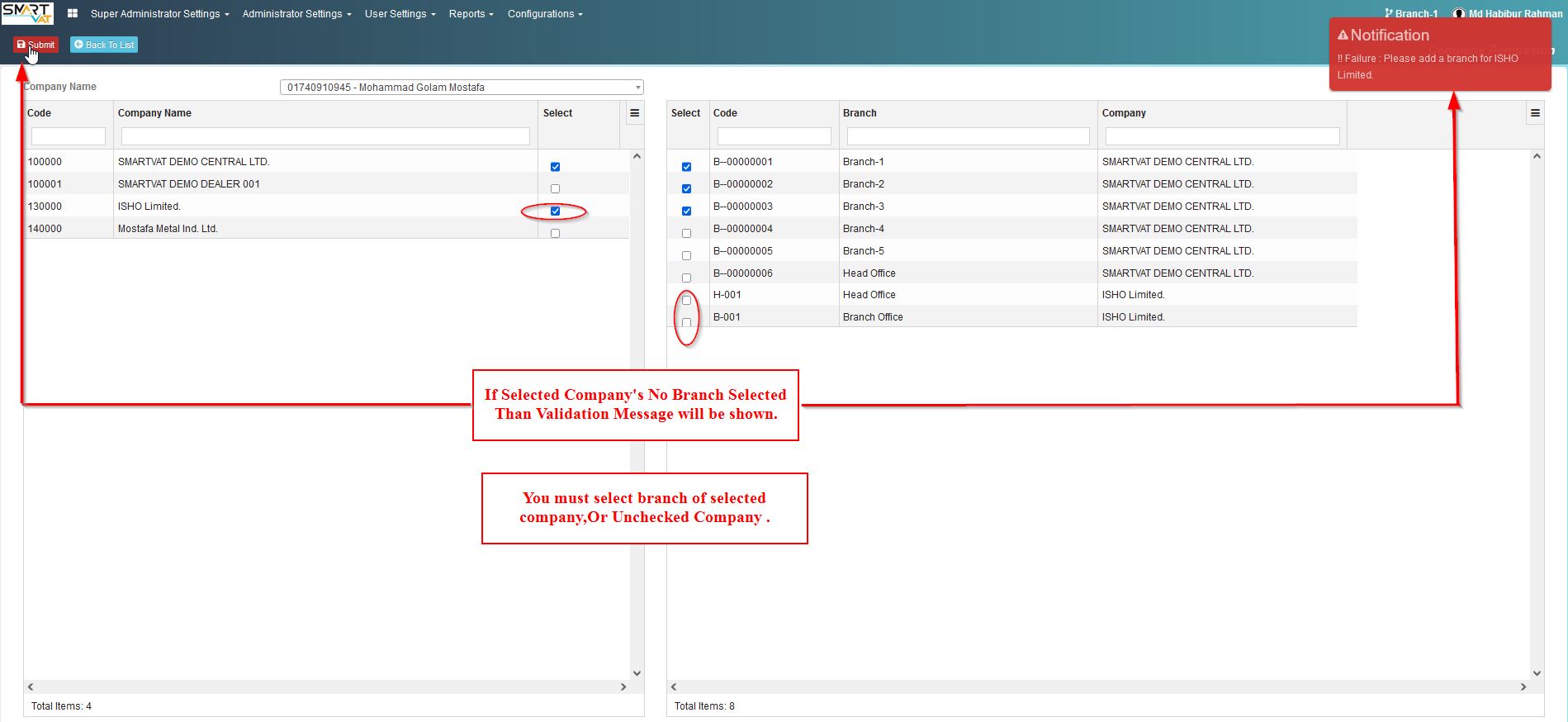Open branch grid hamburger menu
This screenshot has height=722, width=1568.
[x=1535, y=113]
